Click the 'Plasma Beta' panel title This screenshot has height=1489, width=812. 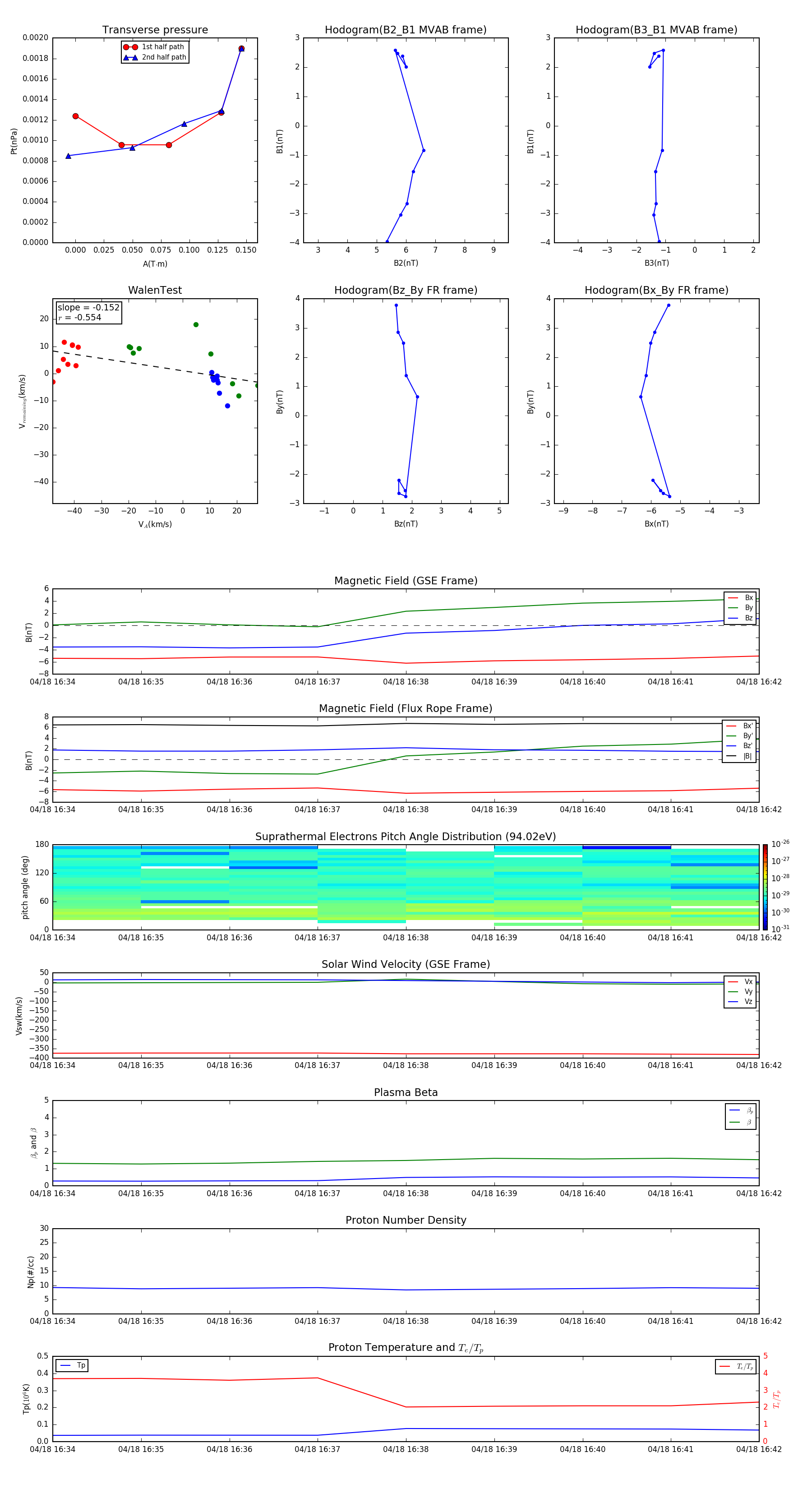(x=406, y=1092)
